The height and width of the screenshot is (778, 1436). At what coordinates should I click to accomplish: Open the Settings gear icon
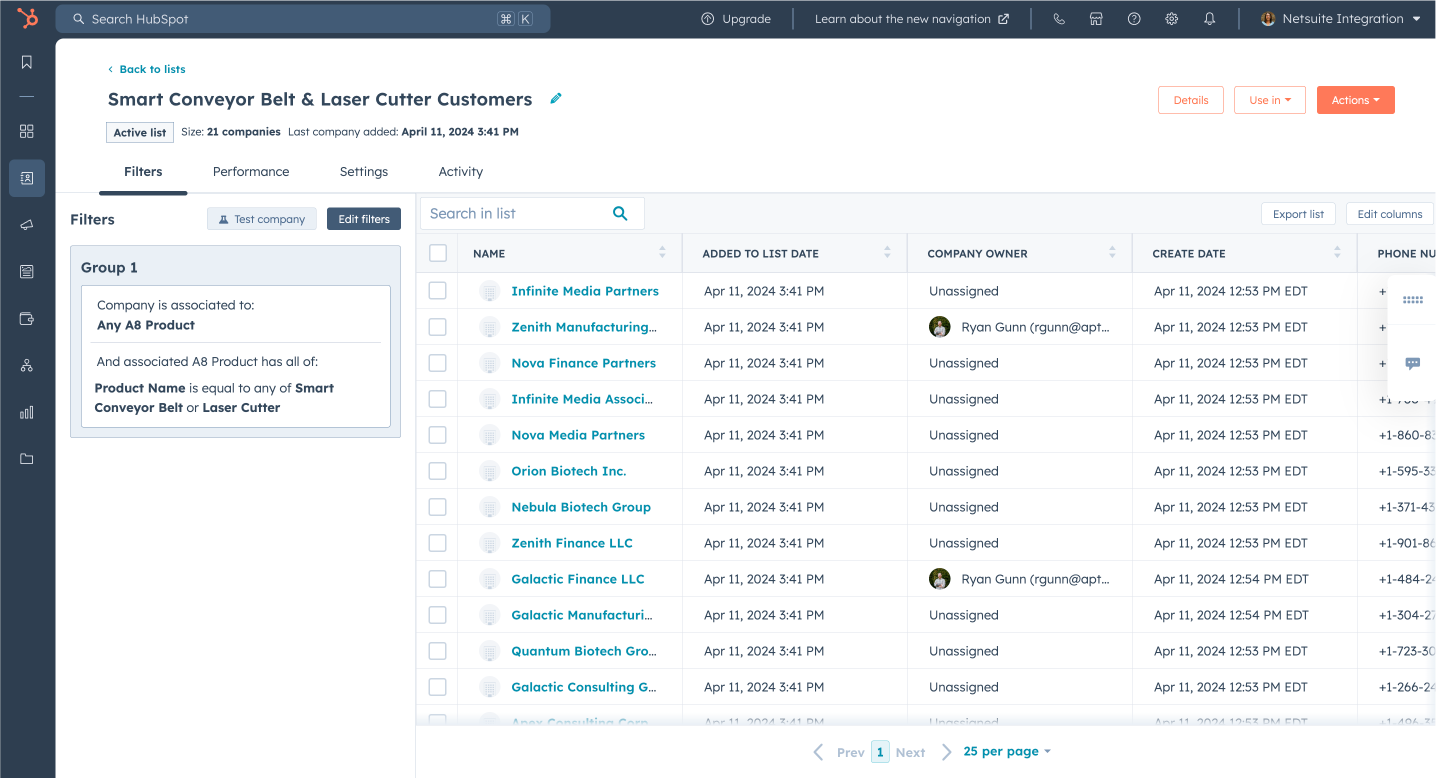pos(1172,19)
